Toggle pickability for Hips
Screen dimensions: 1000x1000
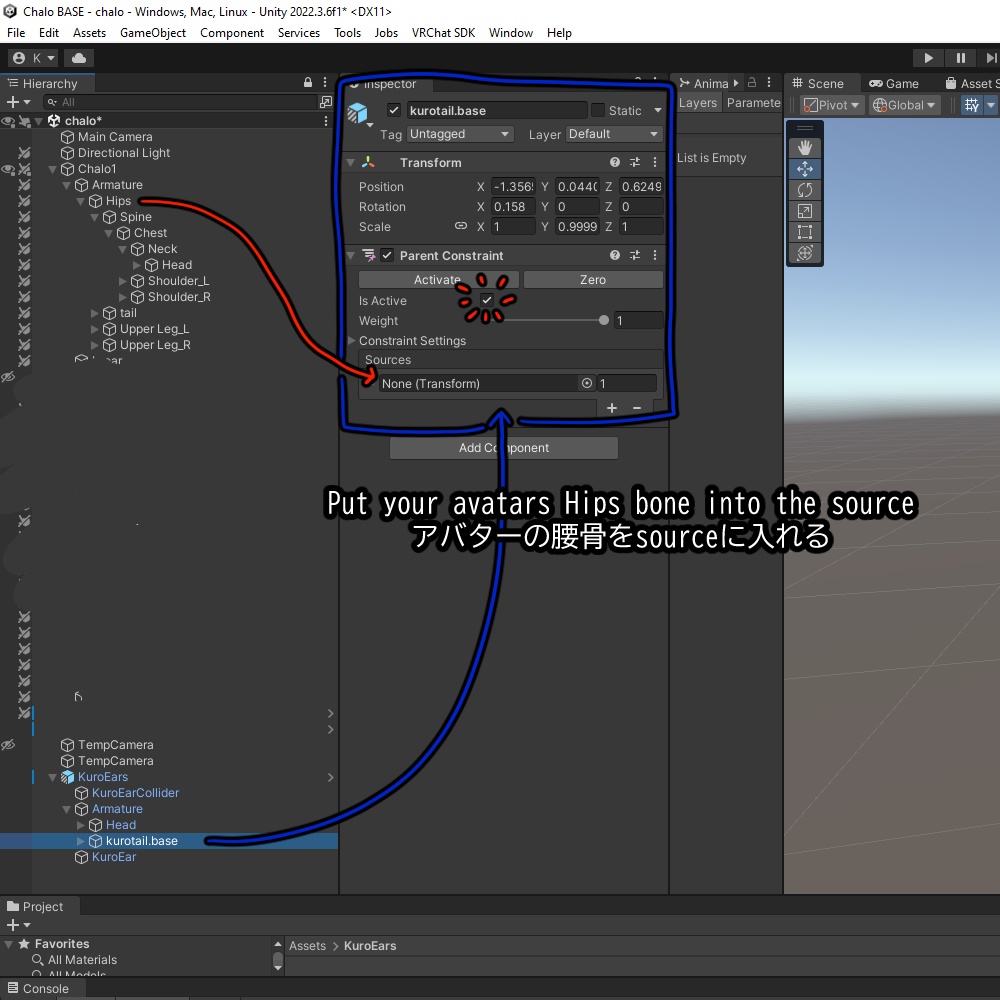click(x=24, y=201)
